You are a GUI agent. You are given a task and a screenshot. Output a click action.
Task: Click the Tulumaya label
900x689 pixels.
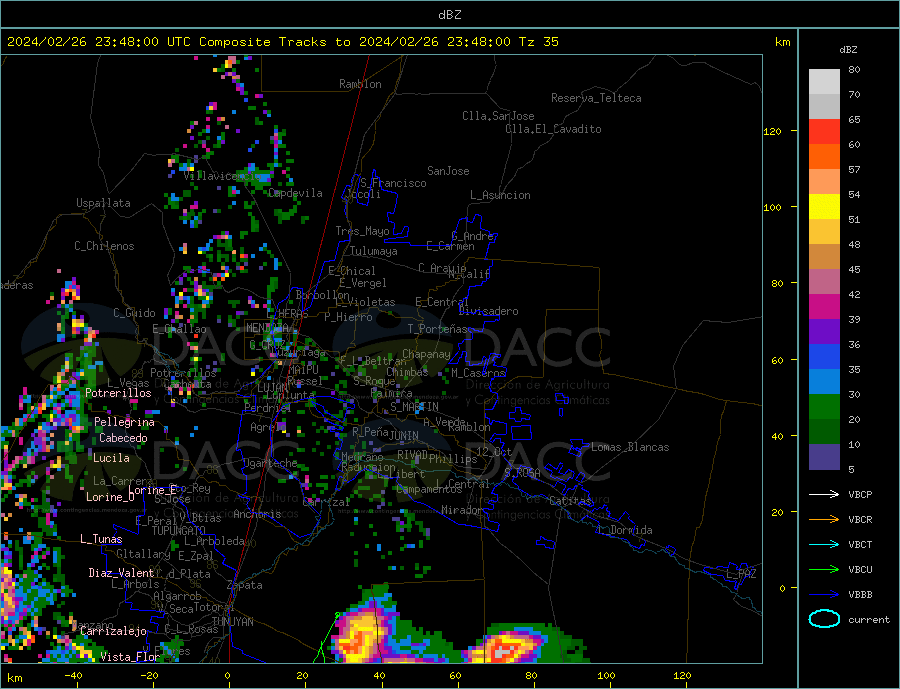pos(374,251)
